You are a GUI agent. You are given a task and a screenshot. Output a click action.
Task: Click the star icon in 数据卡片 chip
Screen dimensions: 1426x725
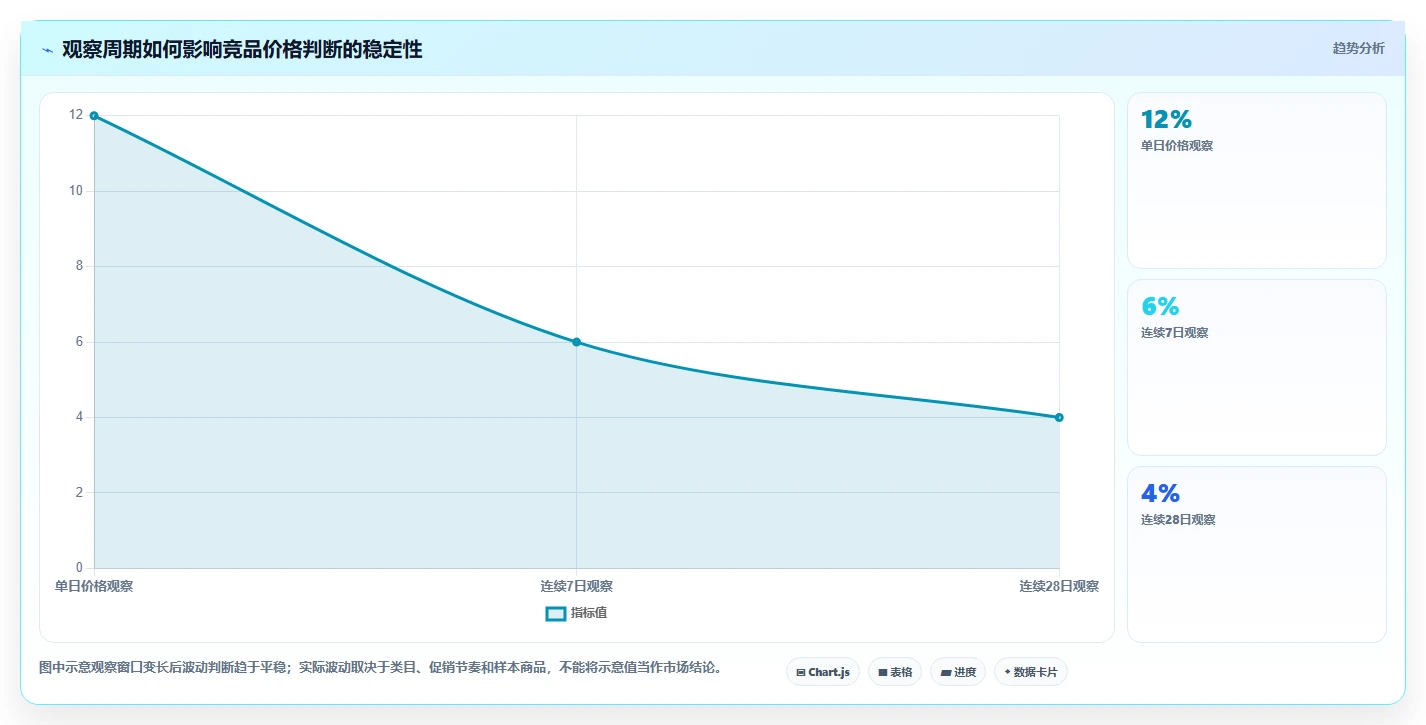(1008, 672)
